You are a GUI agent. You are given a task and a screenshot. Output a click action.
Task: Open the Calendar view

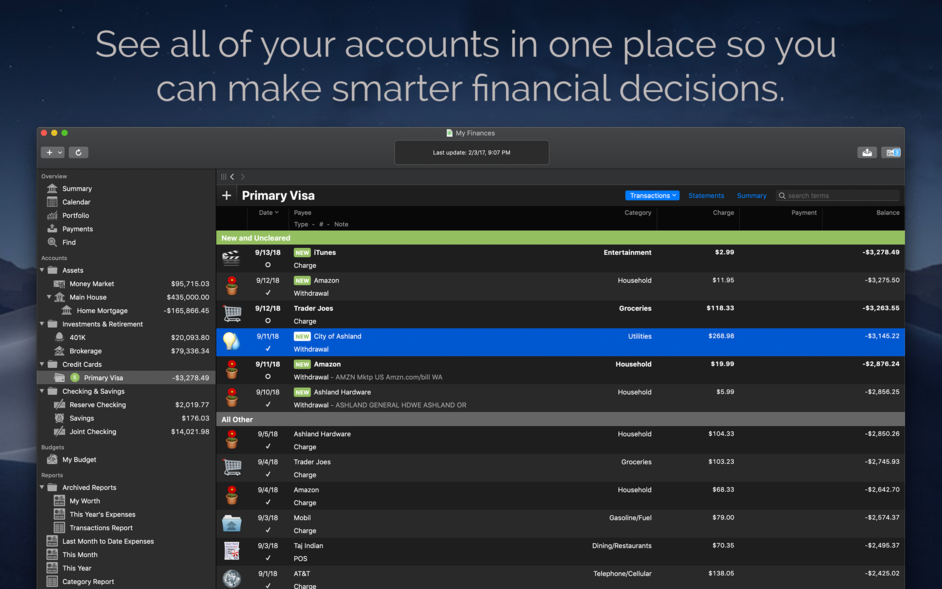(75, 201)
